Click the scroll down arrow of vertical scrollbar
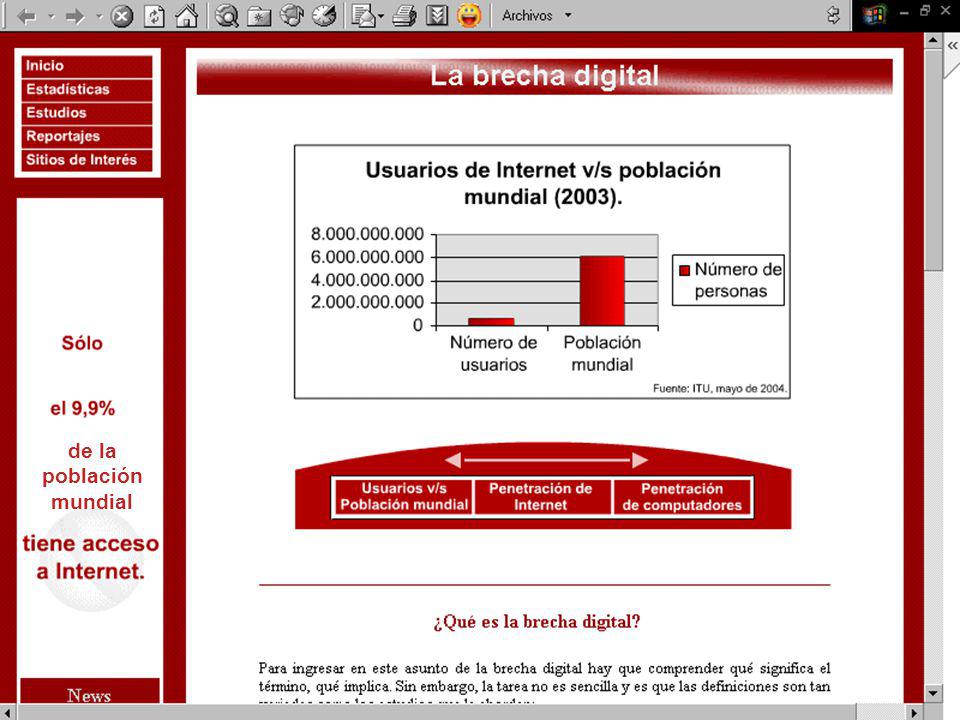Screen dimensions: 960x720 933,694
